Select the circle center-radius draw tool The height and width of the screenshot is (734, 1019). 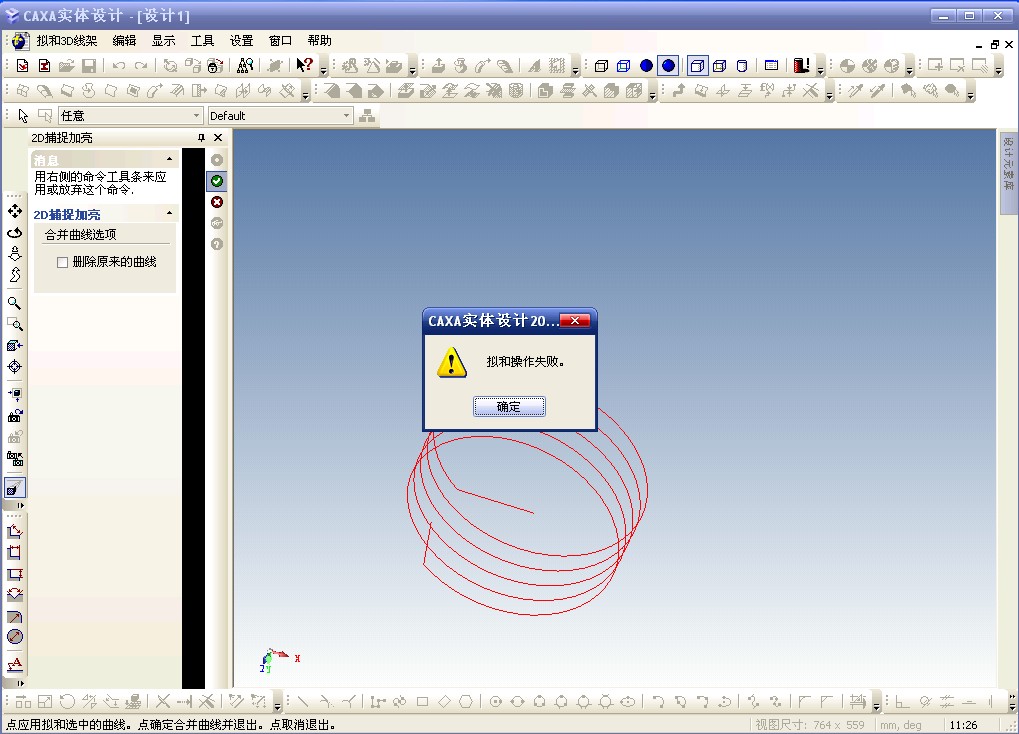click(496, 701)
